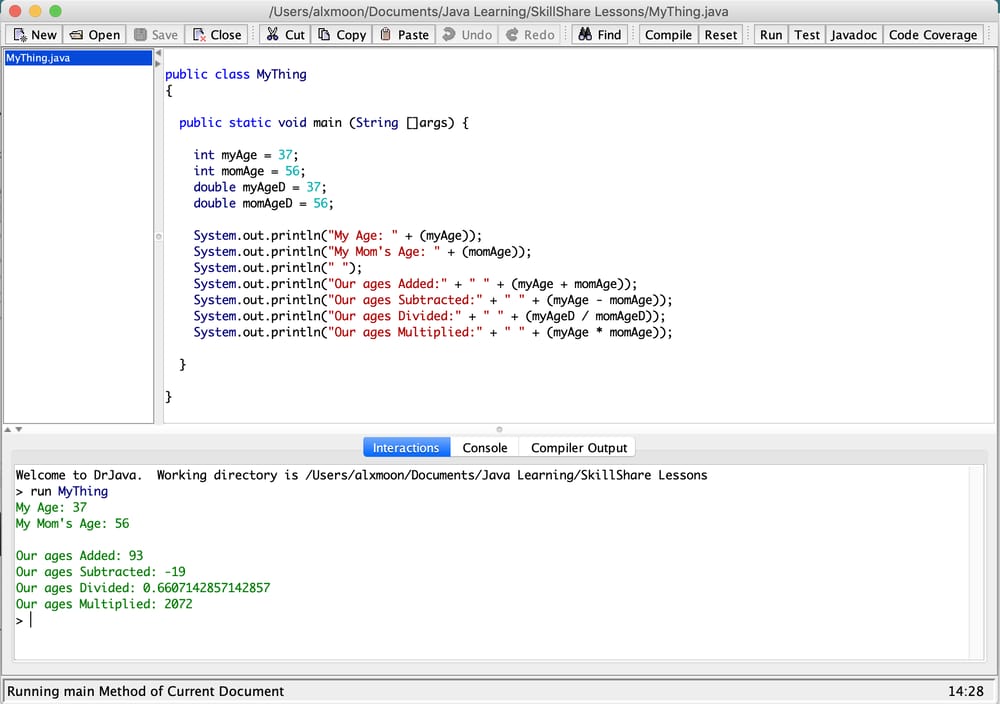Copy selected text using the Copy button

pos(342,34)
